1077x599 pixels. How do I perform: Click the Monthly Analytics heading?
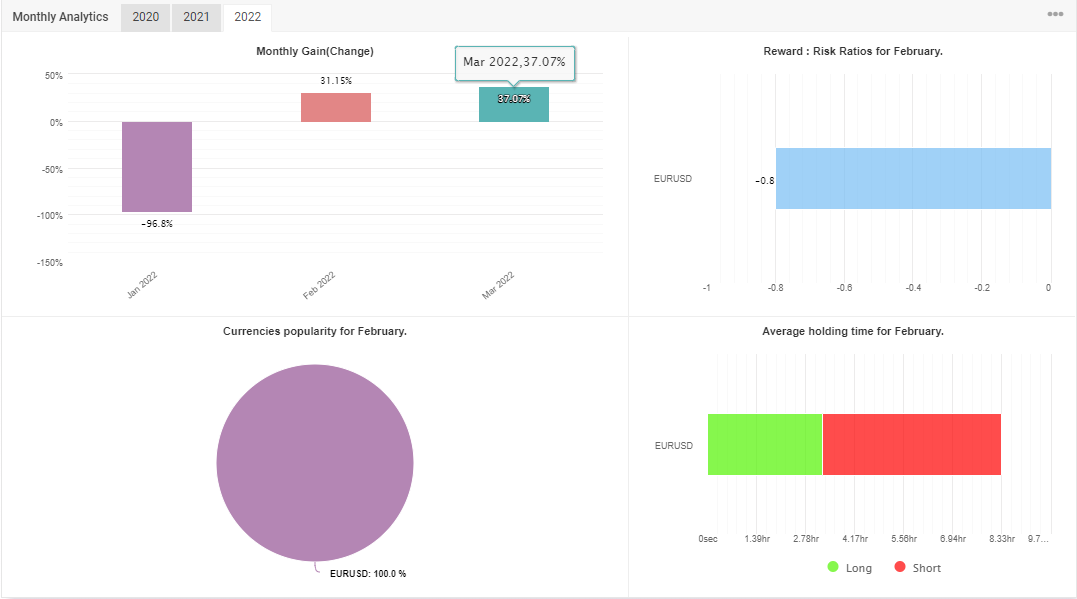click(60, 17)
